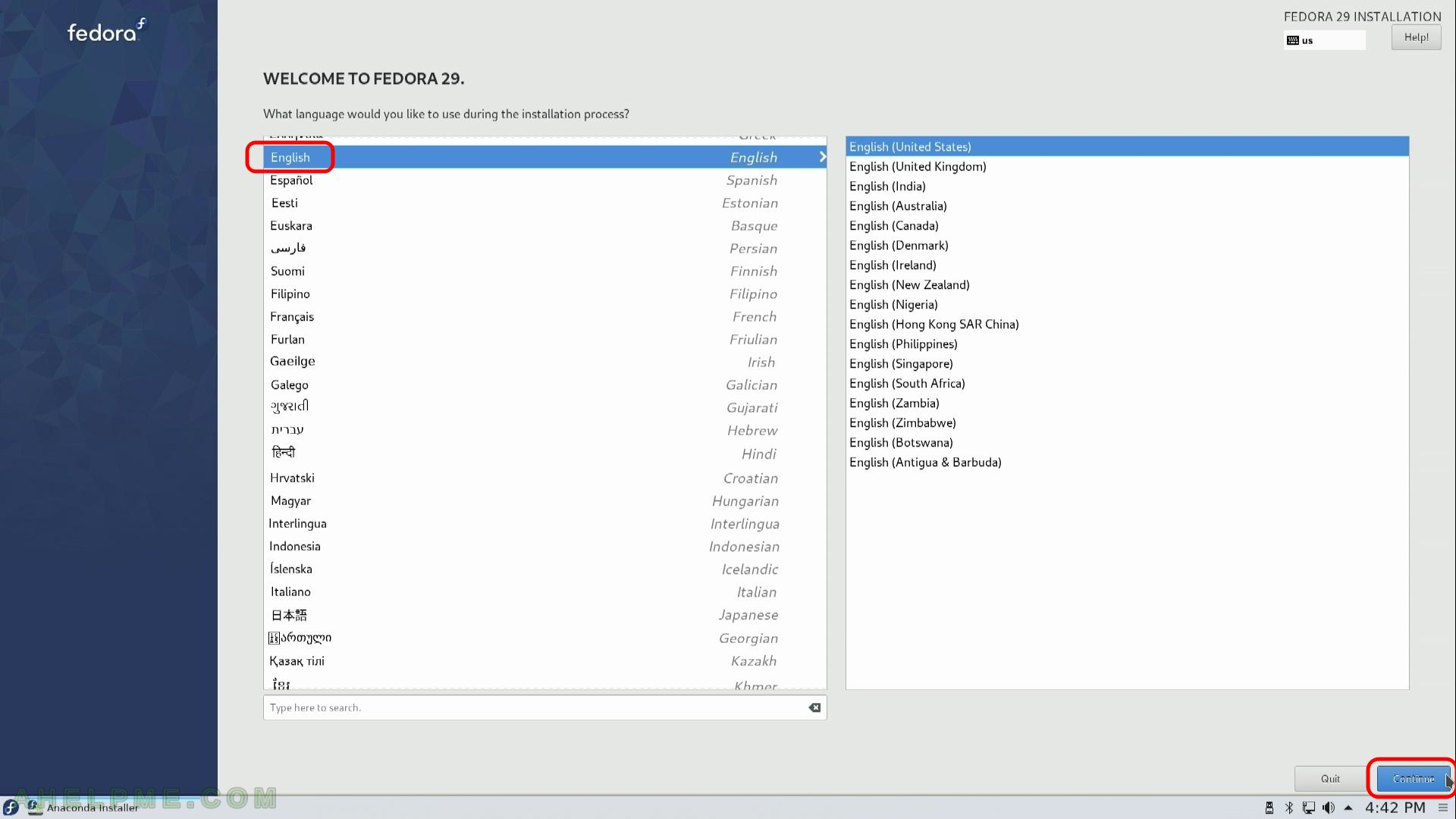Select Suomi (Finnish) language
The height and width of the screenshot is (819, 1456).
(544, 271)
